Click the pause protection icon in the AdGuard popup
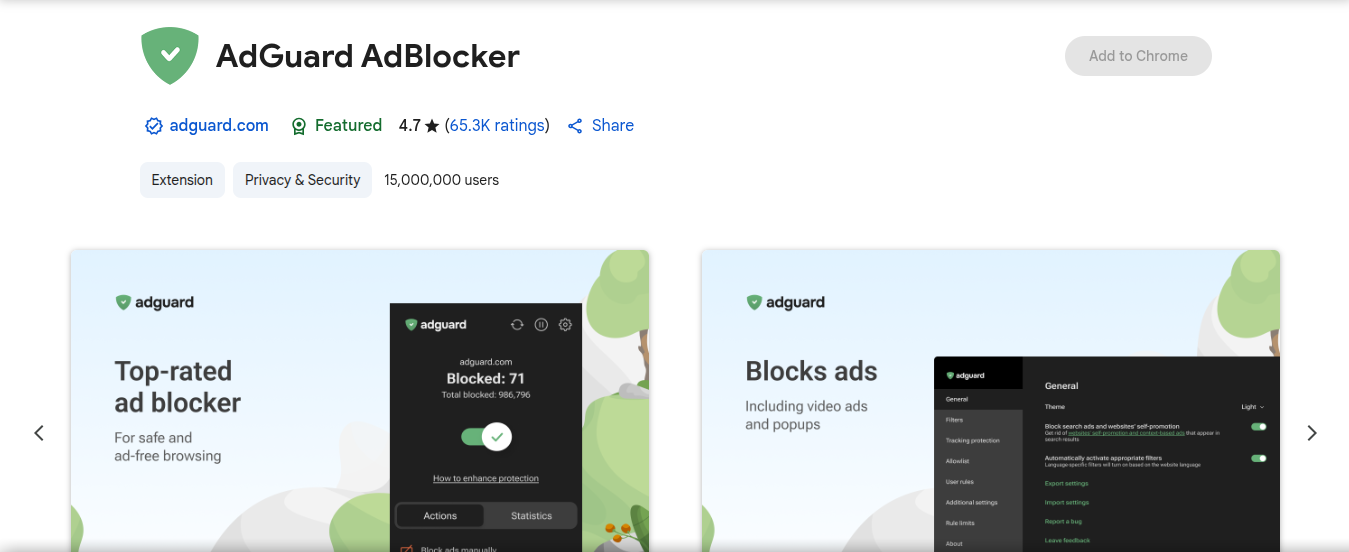 point(541,324)
